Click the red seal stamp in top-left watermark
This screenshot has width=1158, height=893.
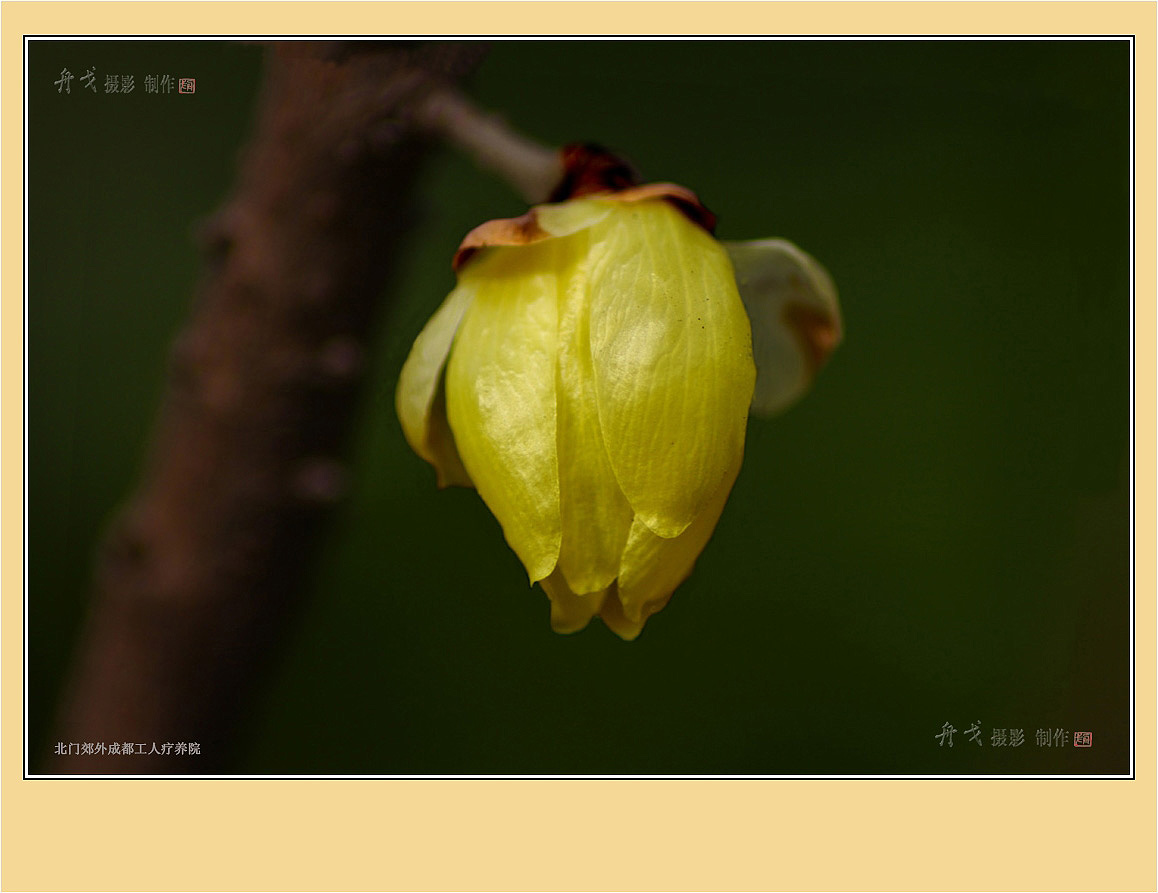[x=187, y=86]
